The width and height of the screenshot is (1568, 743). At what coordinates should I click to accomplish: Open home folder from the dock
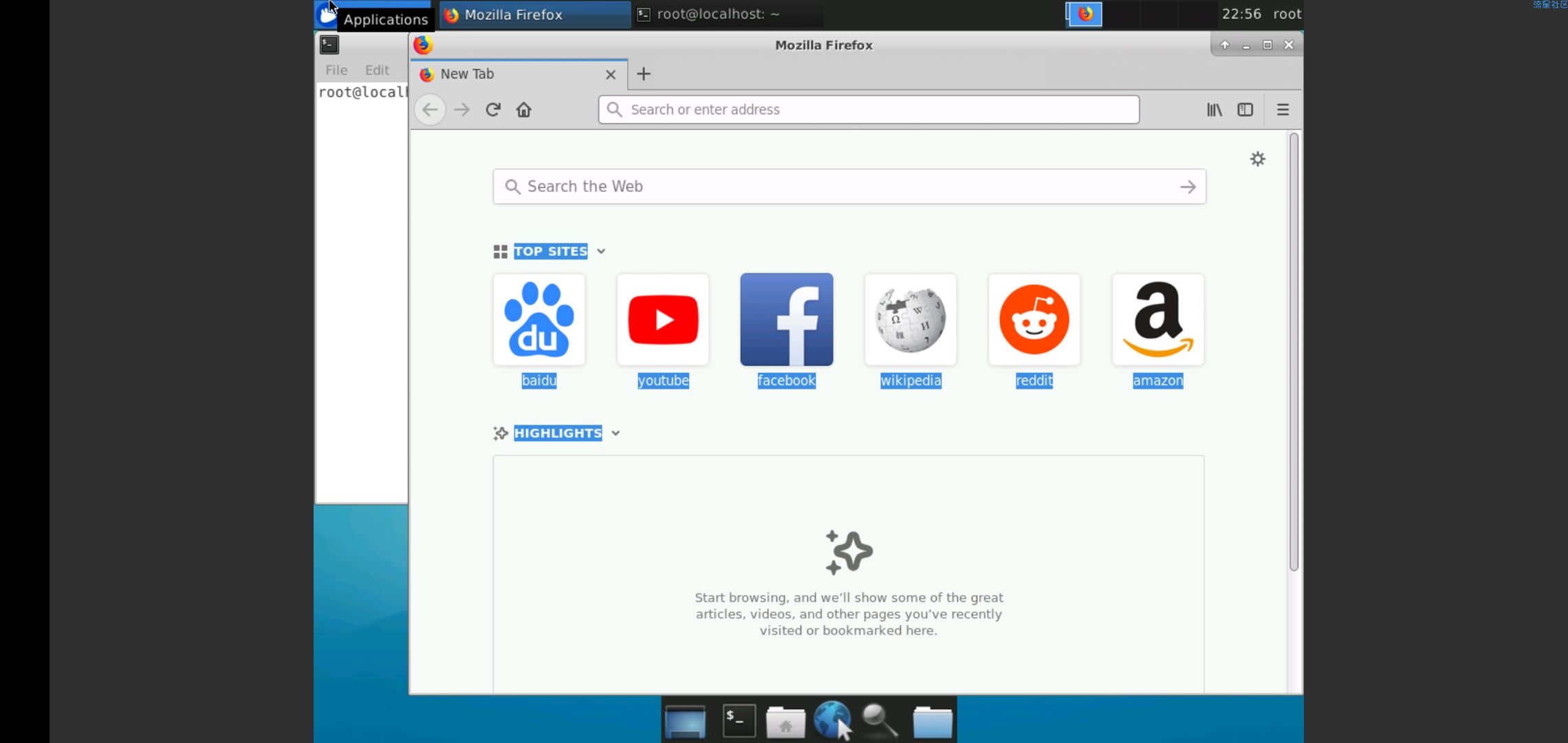pyautogui.click(x=785, y=721)
